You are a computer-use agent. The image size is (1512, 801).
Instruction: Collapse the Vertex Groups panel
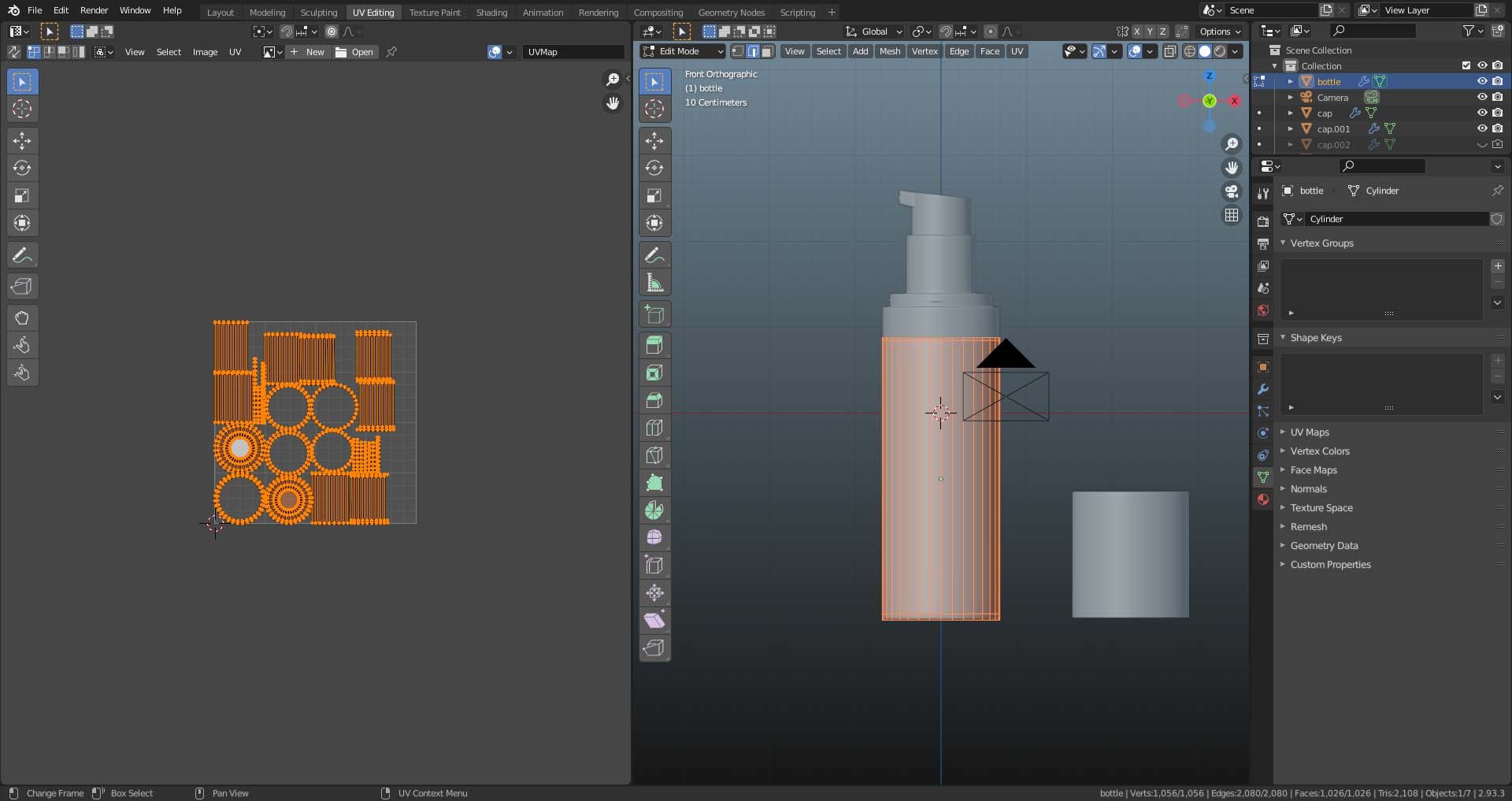pyautogui.click(x=1321, y=243)
